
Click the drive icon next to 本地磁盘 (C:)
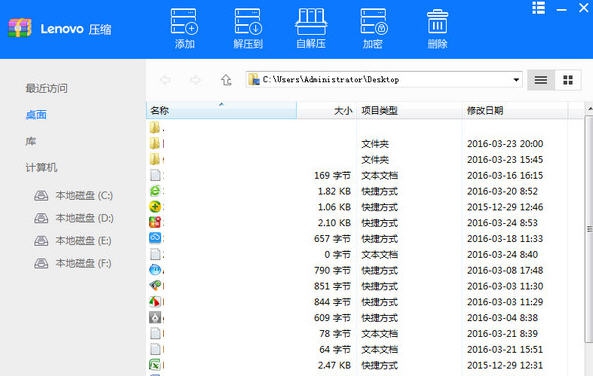coord(41,196)
